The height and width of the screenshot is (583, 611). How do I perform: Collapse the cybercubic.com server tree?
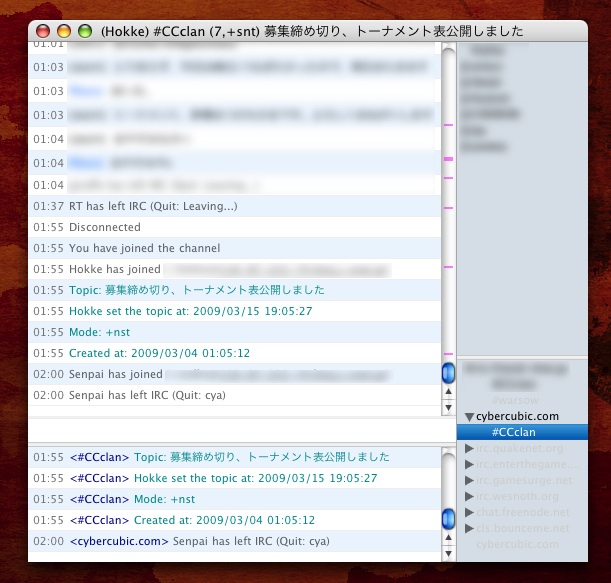(x=469, y=416)
